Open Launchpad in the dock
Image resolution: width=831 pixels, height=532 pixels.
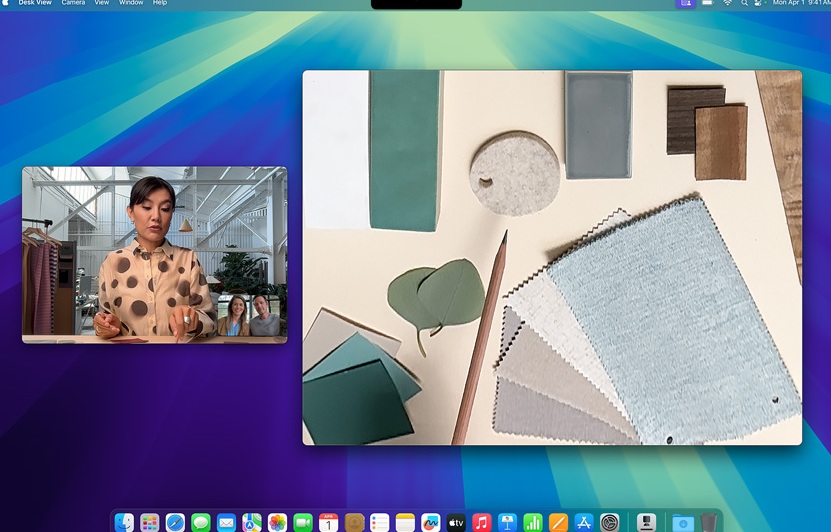tap(149, 523)
